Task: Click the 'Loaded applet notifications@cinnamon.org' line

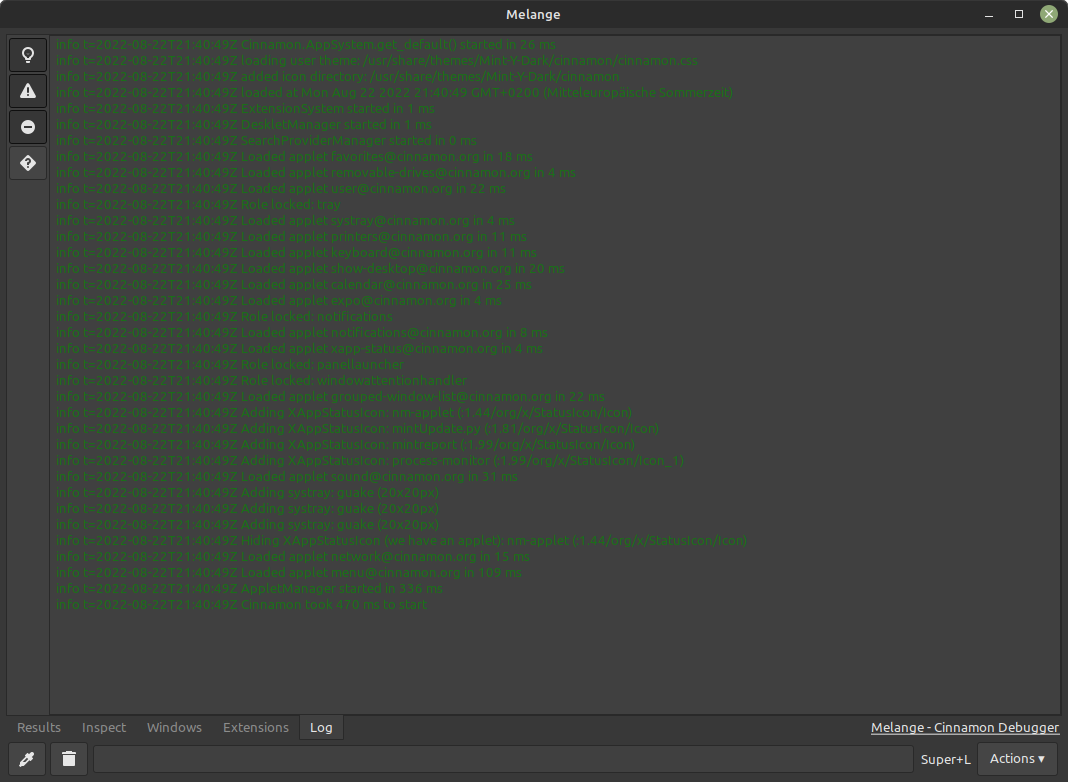Action: 302,332
